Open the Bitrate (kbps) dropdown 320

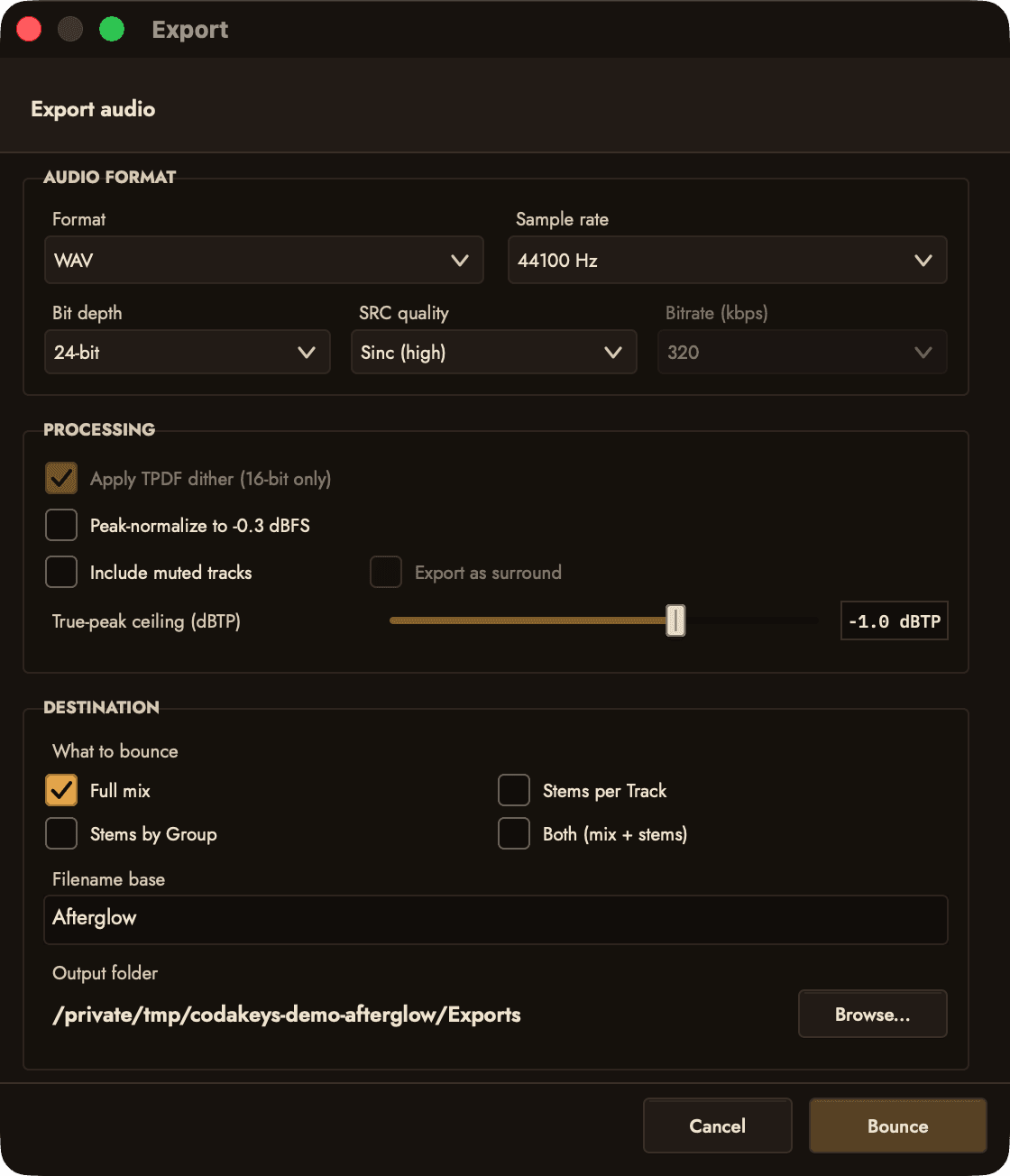click(802, 352)
